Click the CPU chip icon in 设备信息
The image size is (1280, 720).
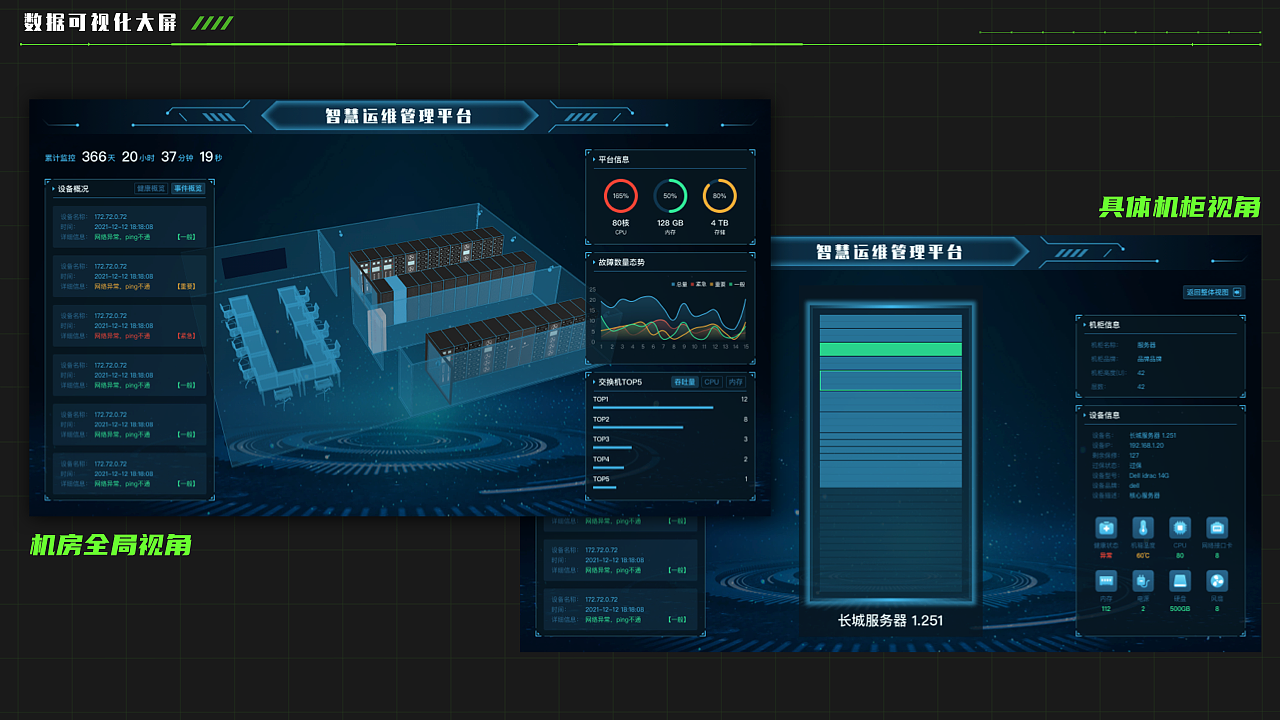[x=1180, y=528]
